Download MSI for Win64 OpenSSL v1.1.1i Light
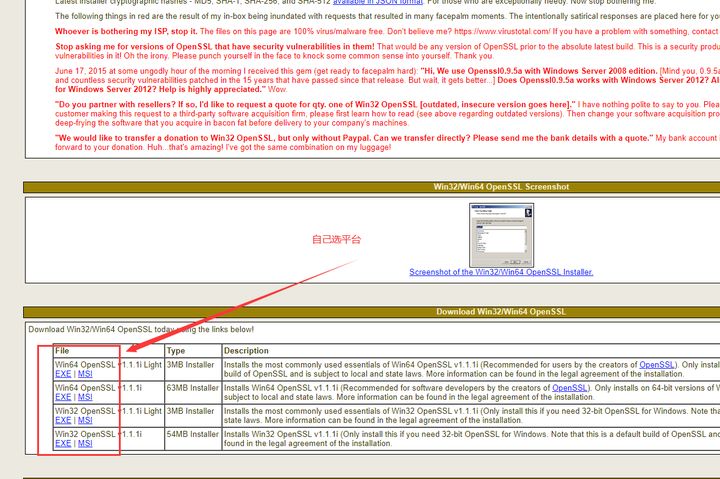 coord(85,374)
